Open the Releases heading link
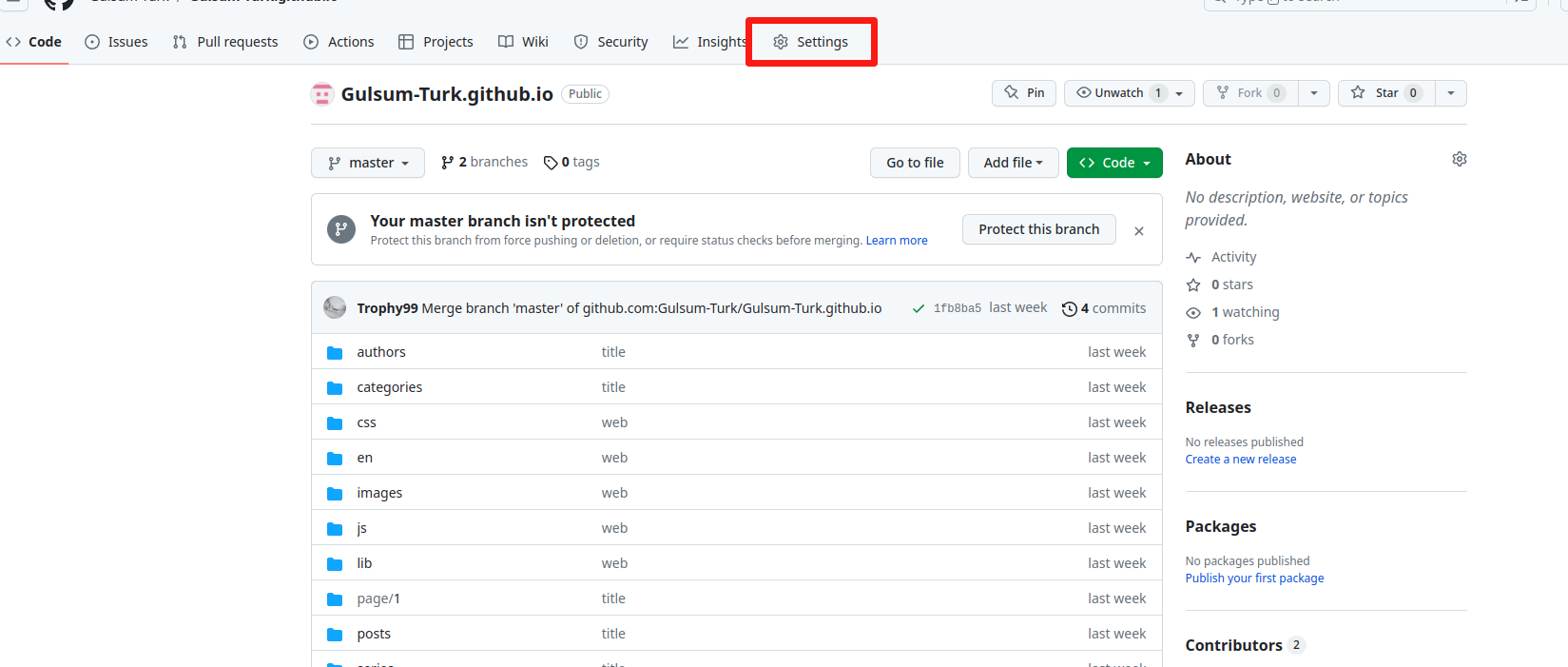 click(x=1218, y=407)
